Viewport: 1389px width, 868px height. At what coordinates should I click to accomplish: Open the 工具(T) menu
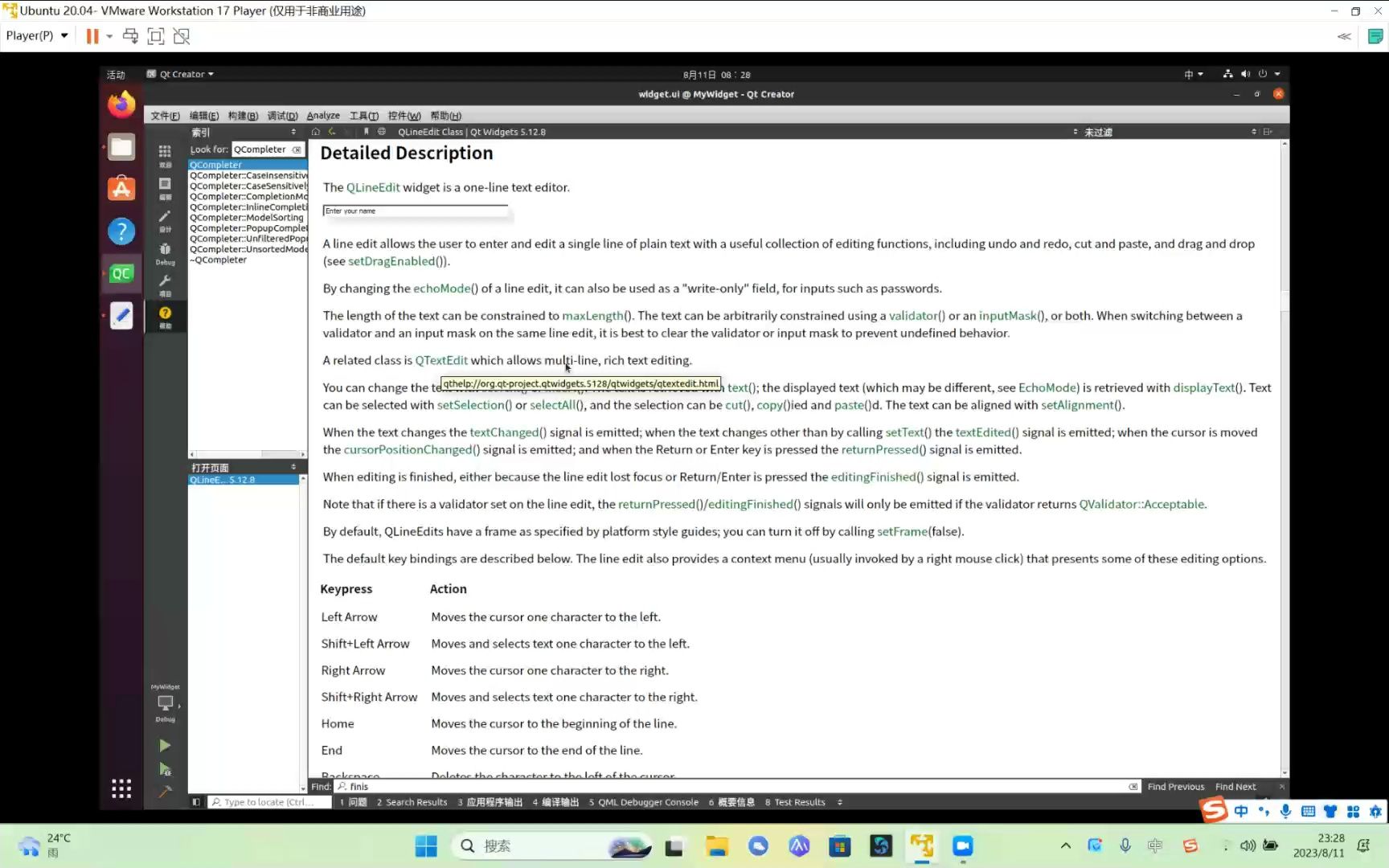coord(363,116)
